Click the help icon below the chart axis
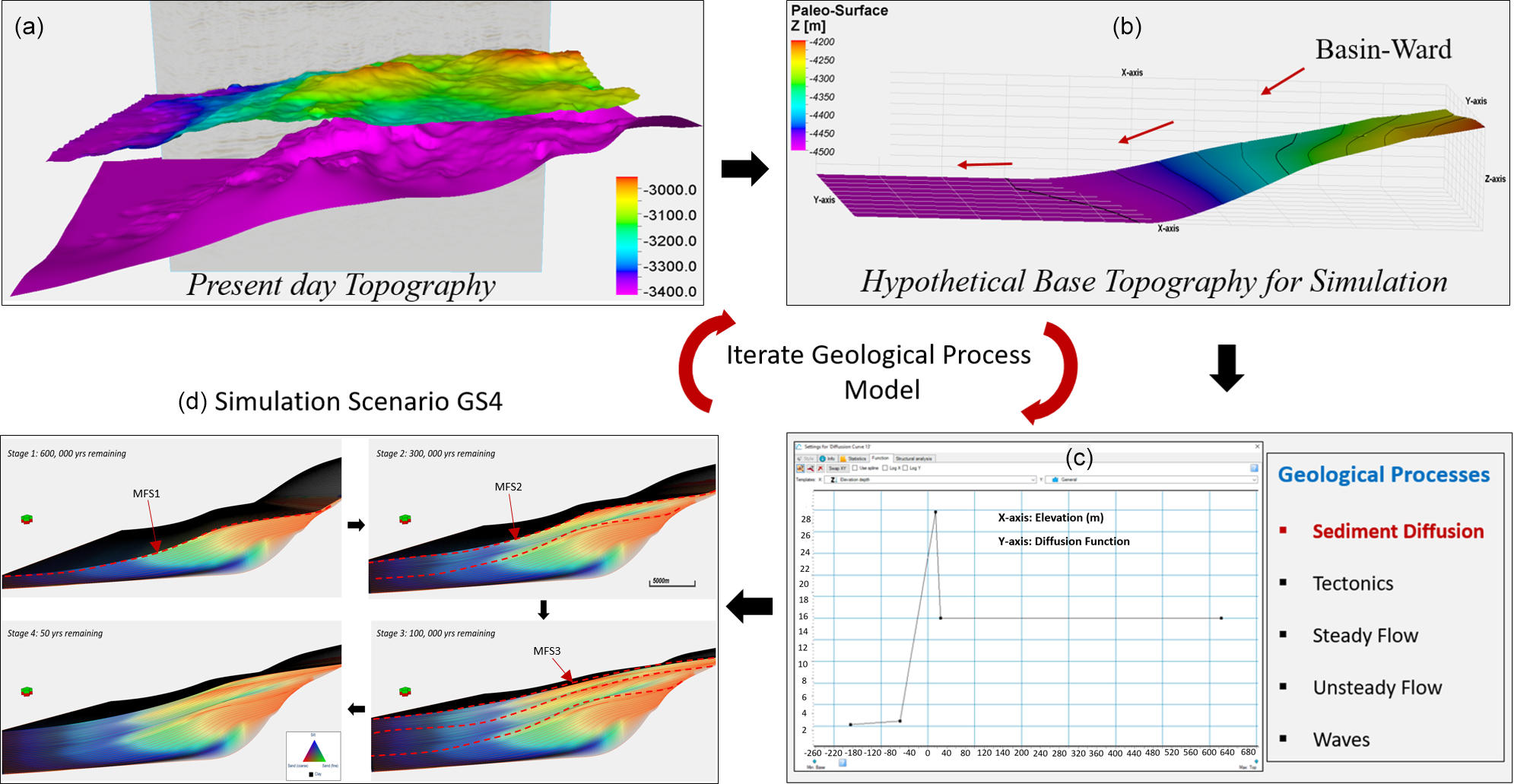The image size is (1514, 784). (x=843, y=763)
